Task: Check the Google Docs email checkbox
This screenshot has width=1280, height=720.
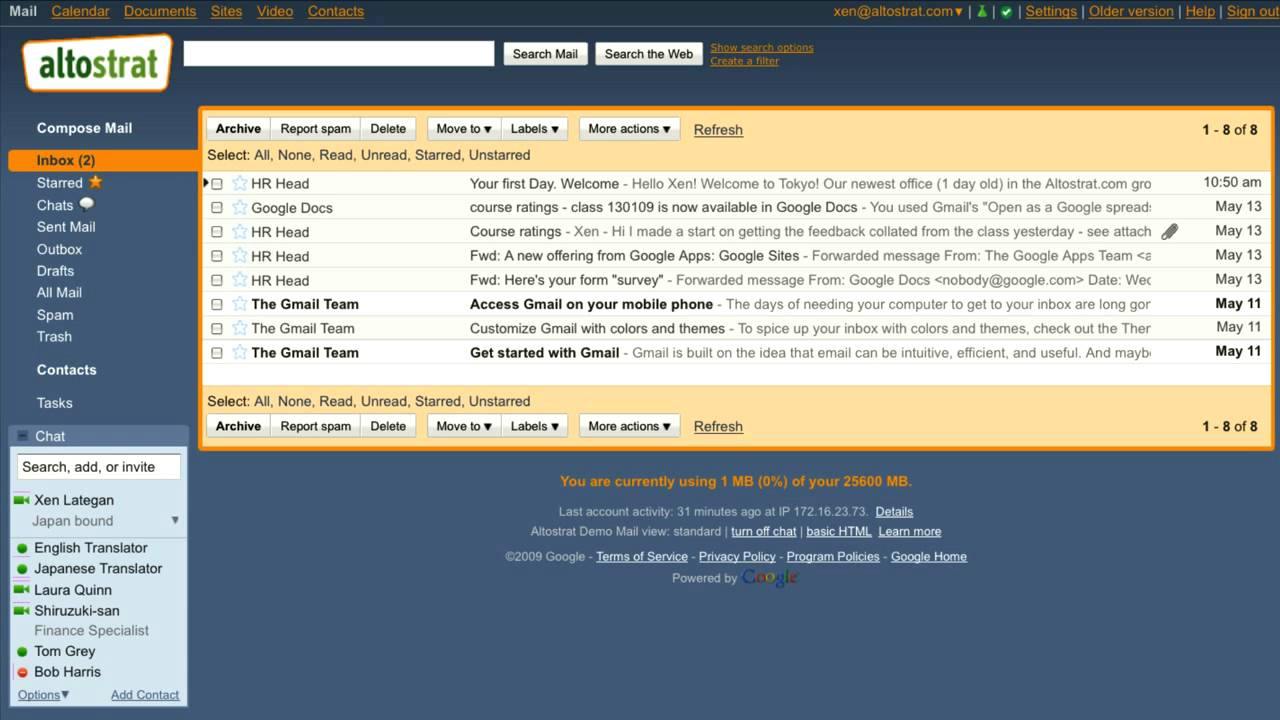Action: 217,208
